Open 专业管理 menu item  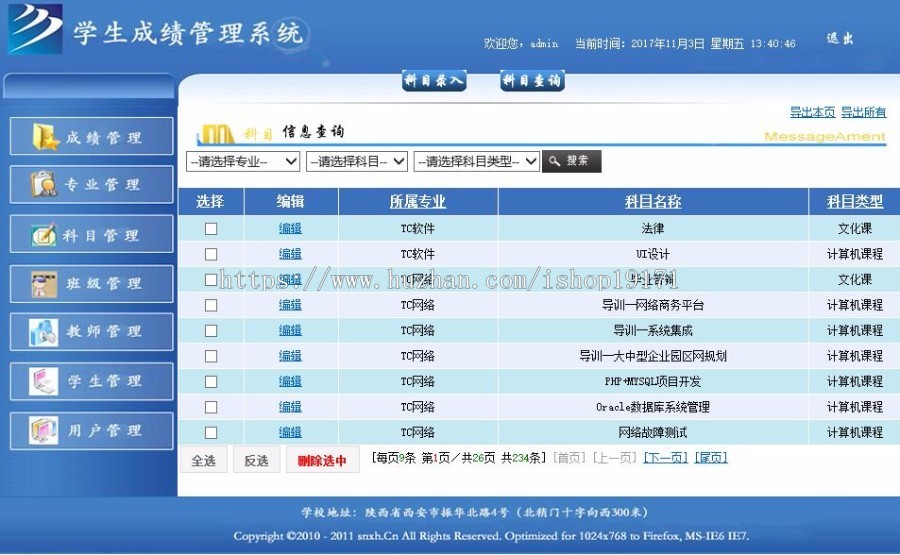click(91, 184)
